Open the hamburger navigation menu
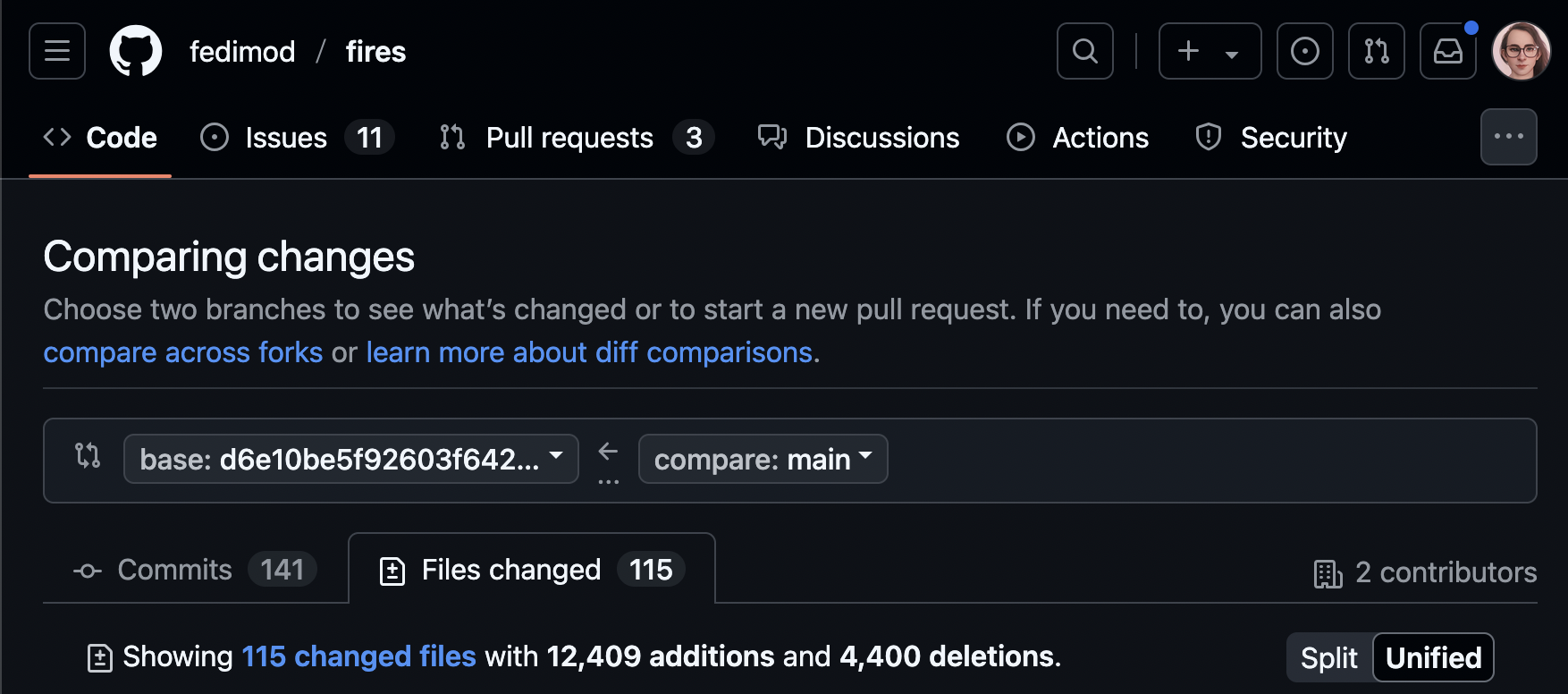Screen dimensions: 1568x694 pyautogui.click(x=57, y=51)
